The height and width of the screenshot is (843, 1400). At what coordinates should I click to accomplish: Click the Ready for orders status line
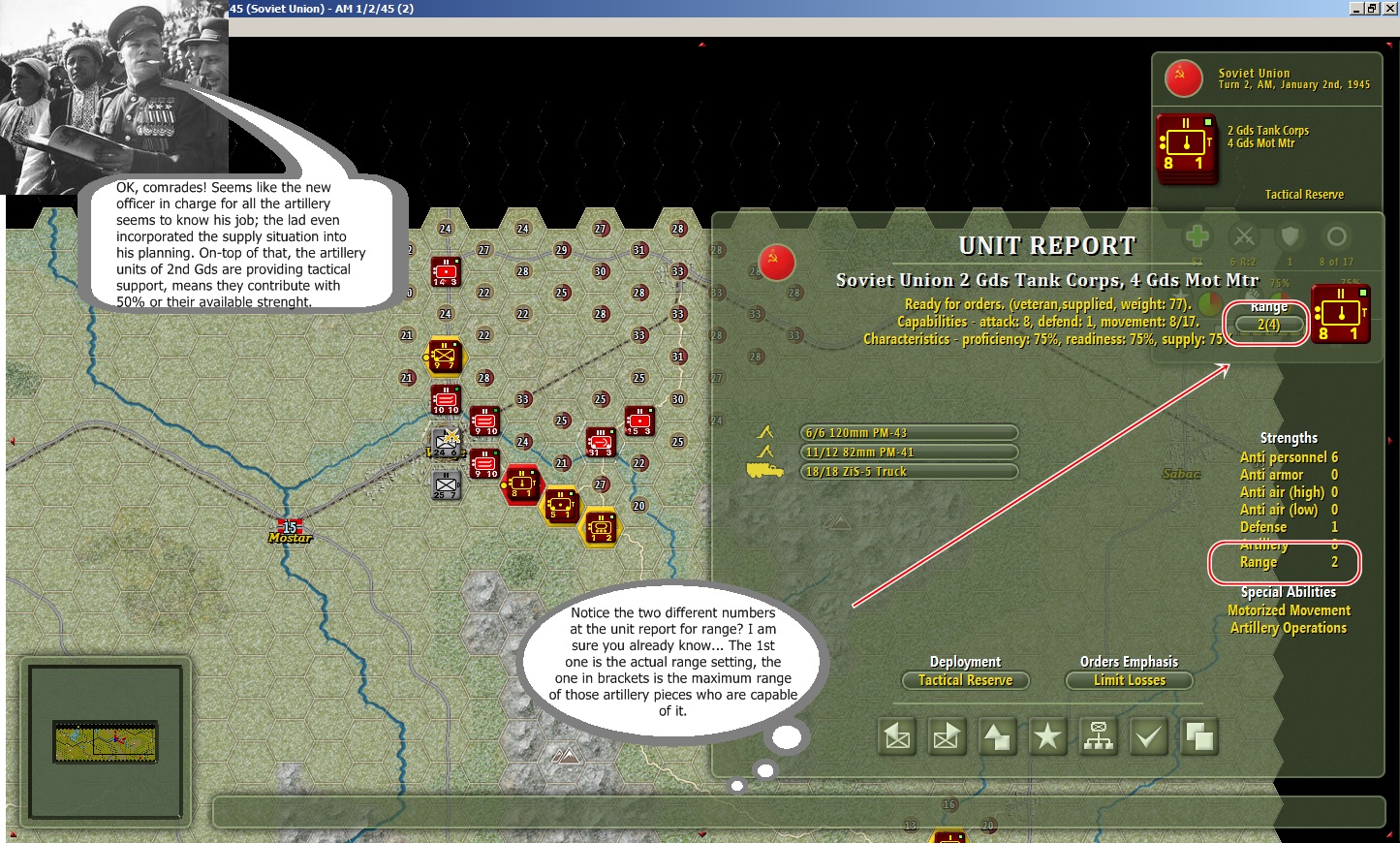pyautogui.click(x=1047, y=304)
